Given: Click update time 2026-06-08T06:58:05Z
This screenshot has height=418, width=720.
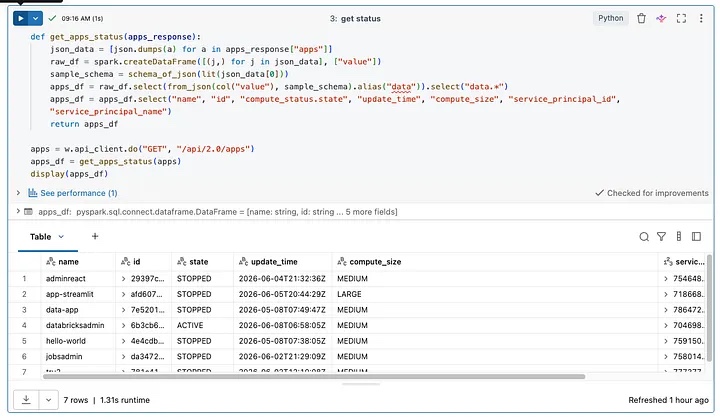Looking at the screenshot, I should [x=283, y=326].
